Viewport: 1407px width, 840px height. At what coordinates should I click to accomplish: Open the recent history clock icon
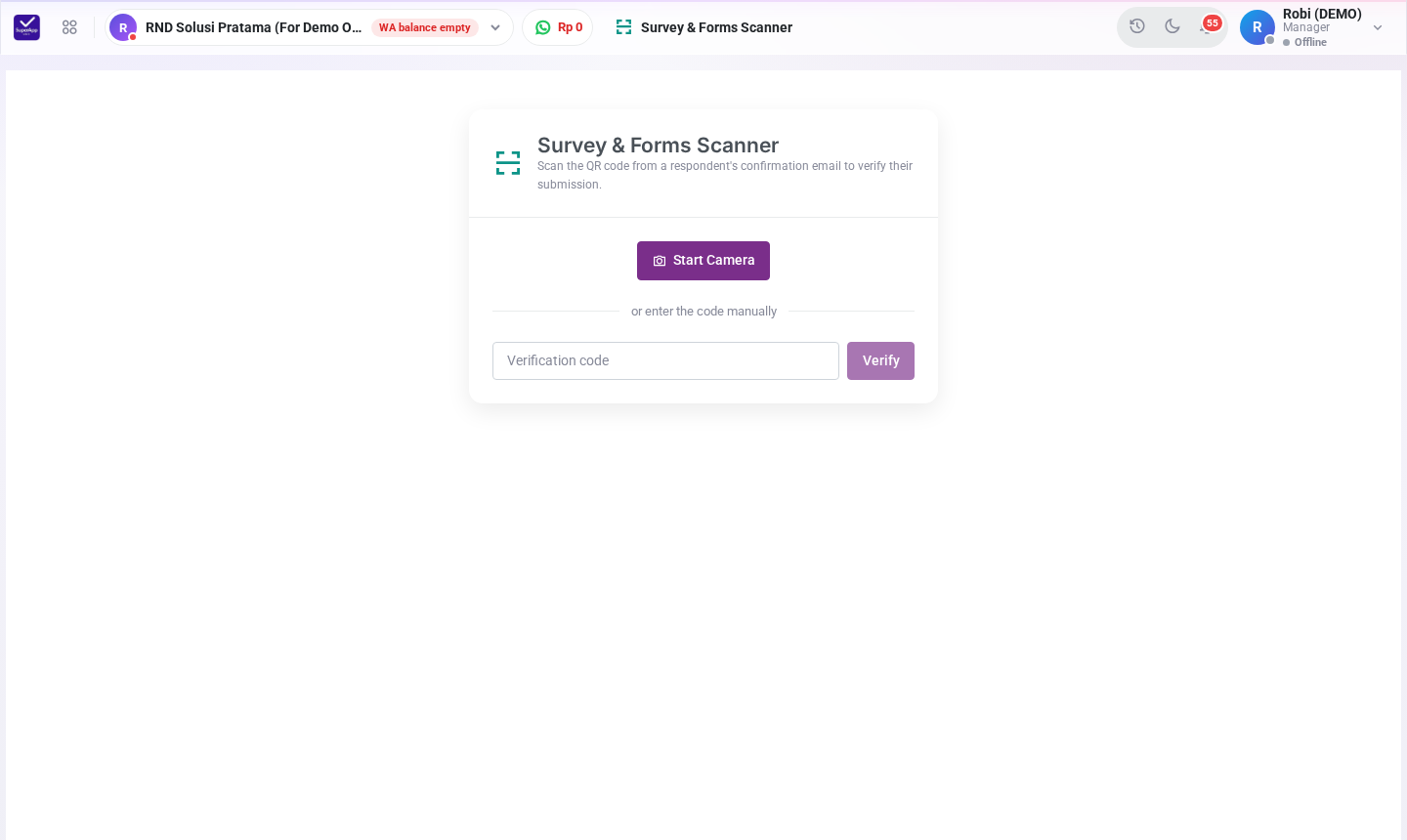pyautogui.click(x=1137, y=26)
